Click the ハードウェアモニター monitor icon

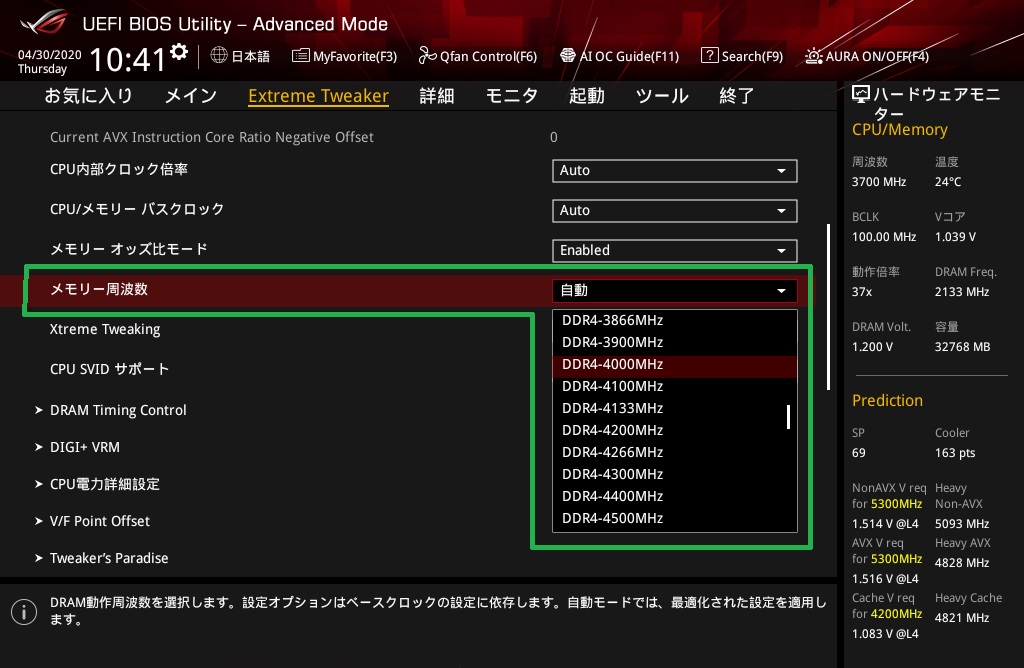(861, 95)
